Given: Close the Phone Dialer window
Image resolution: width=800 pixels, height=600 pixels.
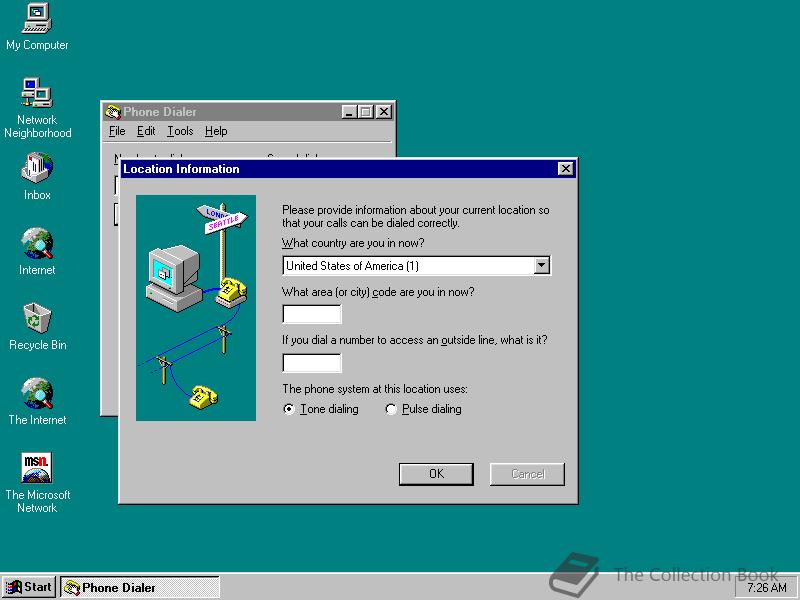Looking at the screenshot, I should [x=384, y=112].
